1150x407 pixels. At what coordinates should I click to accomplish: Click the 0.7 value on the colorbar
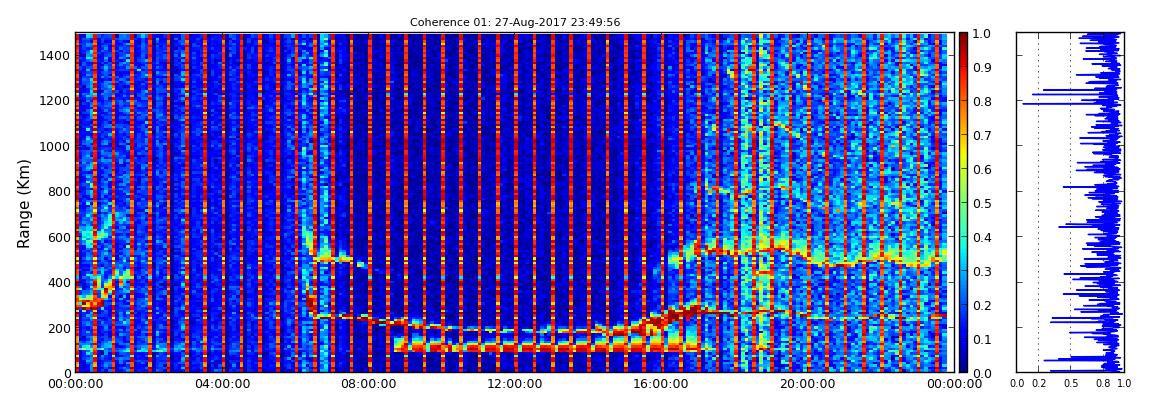coord(981,136)
